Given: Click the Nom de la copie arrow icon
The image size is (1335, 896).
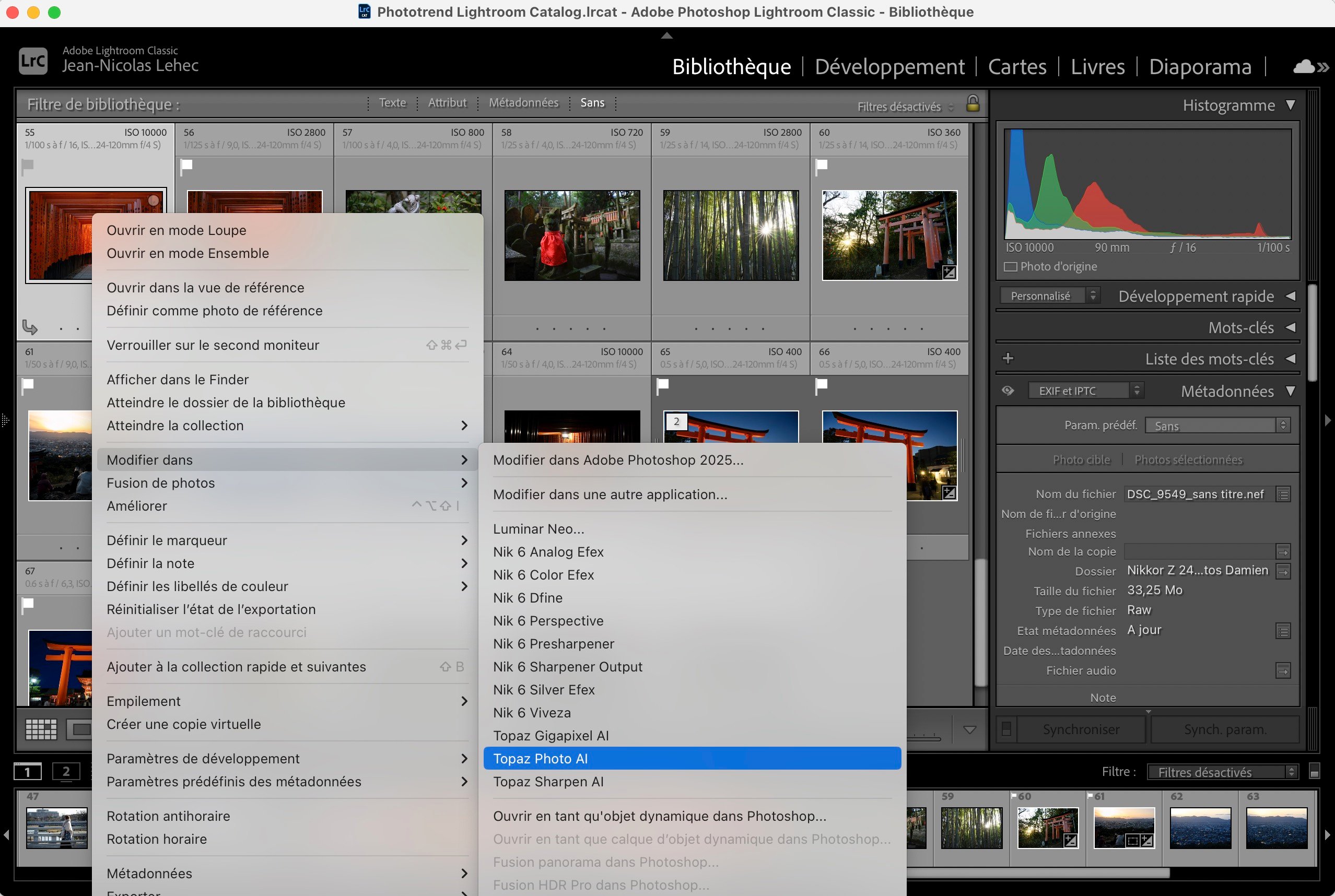Looking at the screenshot, I should coord(1283,551).
